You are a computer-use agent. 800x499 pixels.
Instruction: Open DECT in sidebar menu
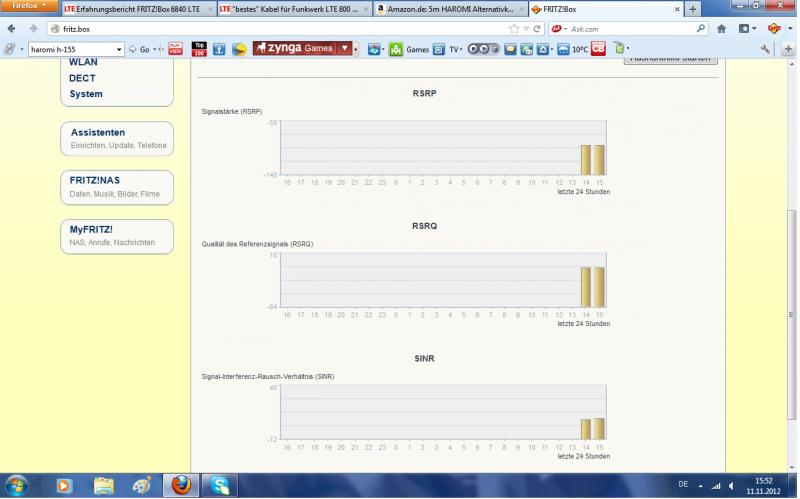(82, 78)
